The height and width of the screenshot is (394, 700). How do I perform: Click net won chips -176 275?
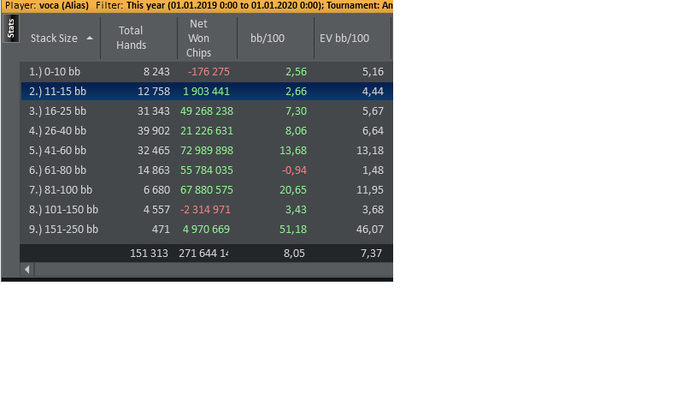point(208,72)
